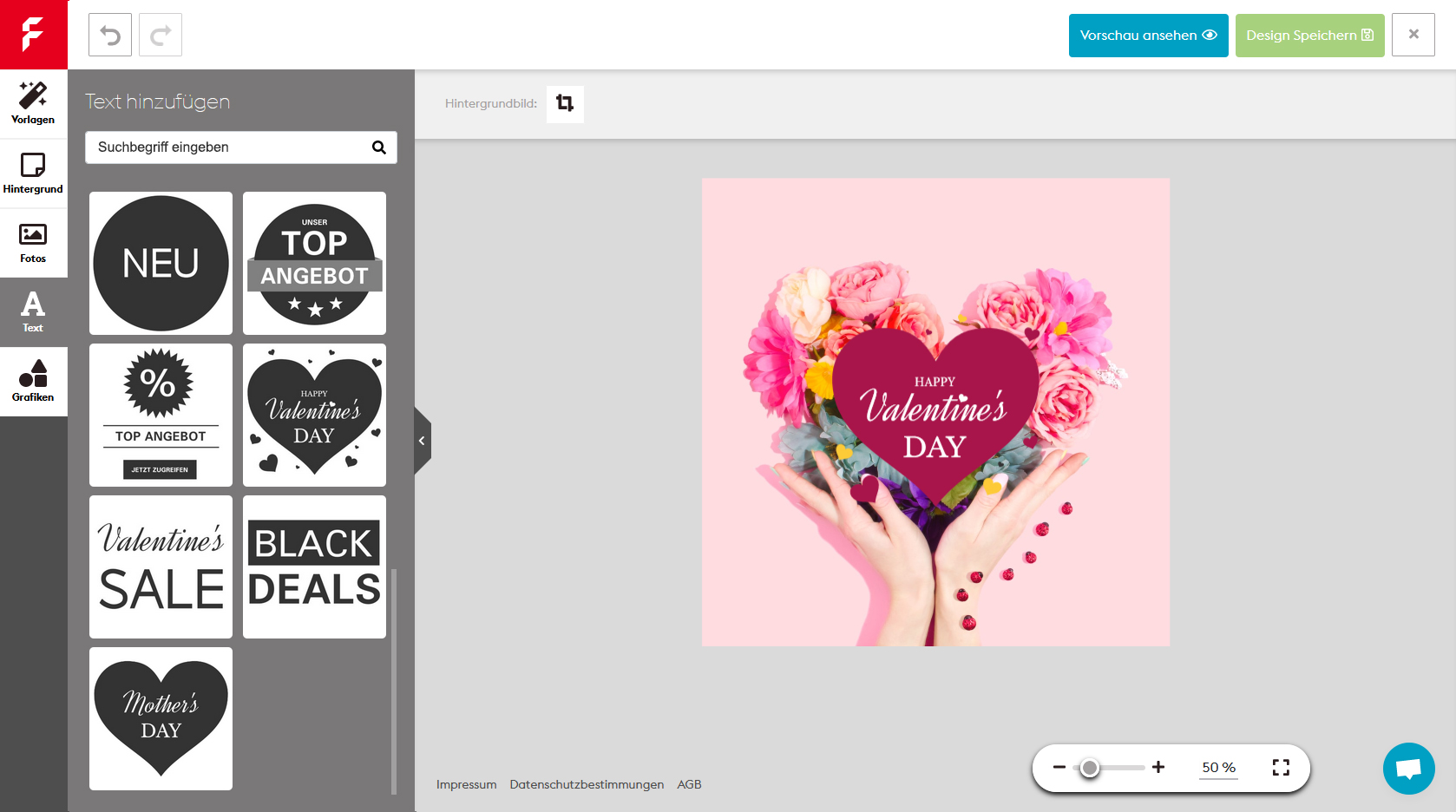This screenshot has height=812, width=1456.
Task: Click the undo arrow icon
Action: 110,36
